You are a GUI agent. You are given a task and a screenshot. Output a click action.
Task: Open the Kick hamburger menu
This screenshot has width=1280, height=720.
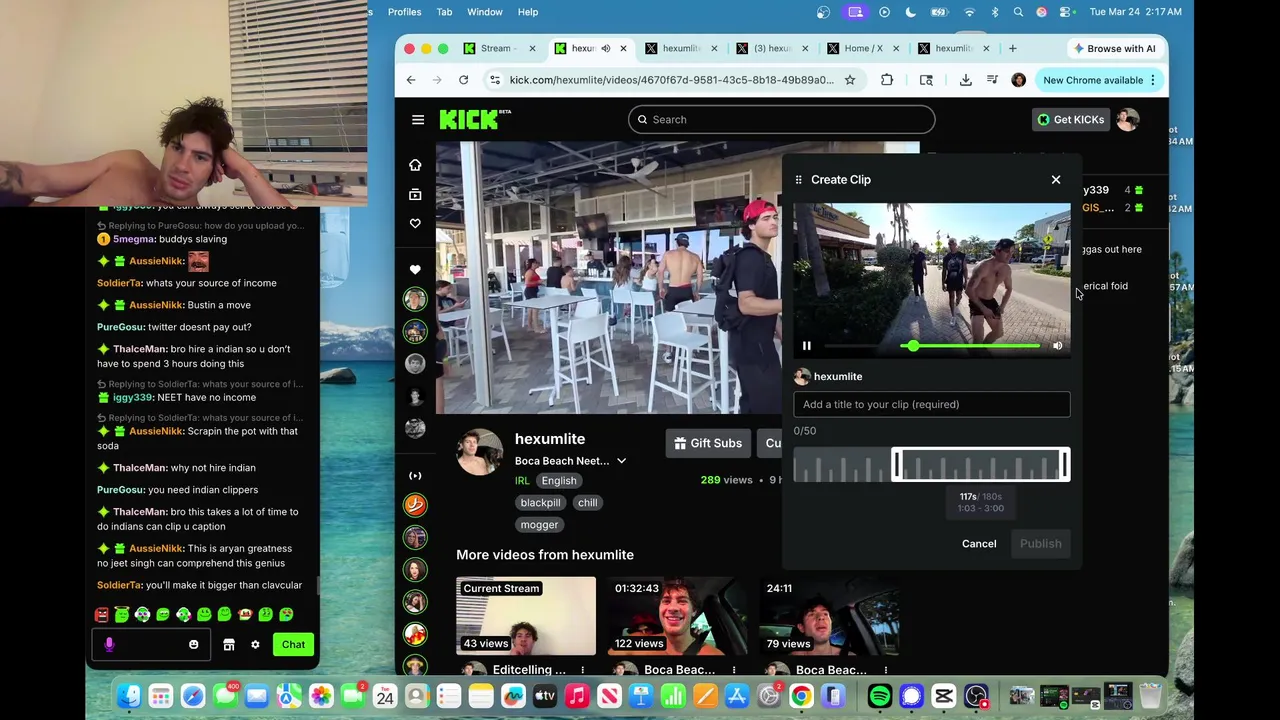(418, 120)
